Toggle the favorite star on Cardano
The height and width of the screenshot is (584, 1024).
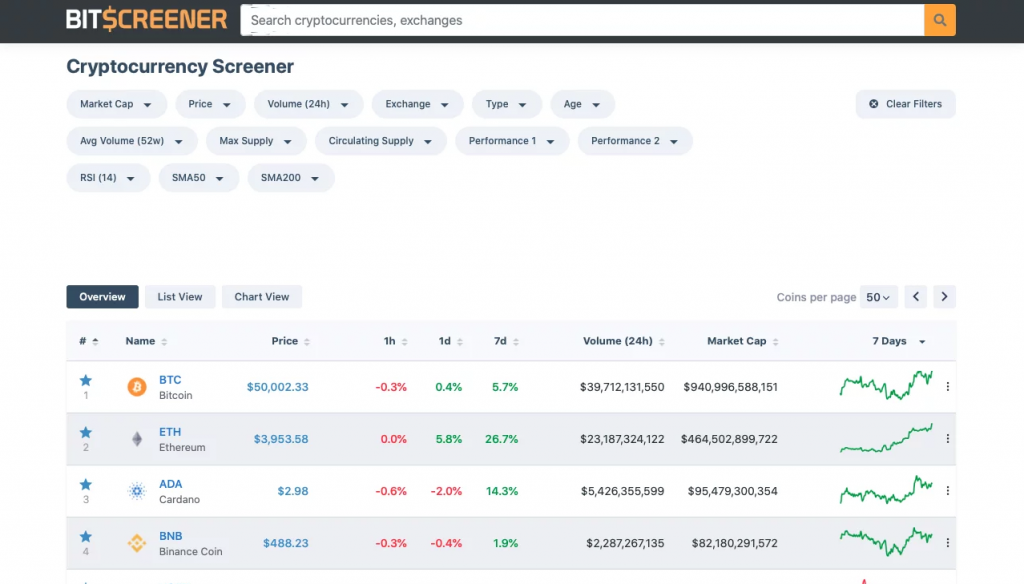point(85,483)
